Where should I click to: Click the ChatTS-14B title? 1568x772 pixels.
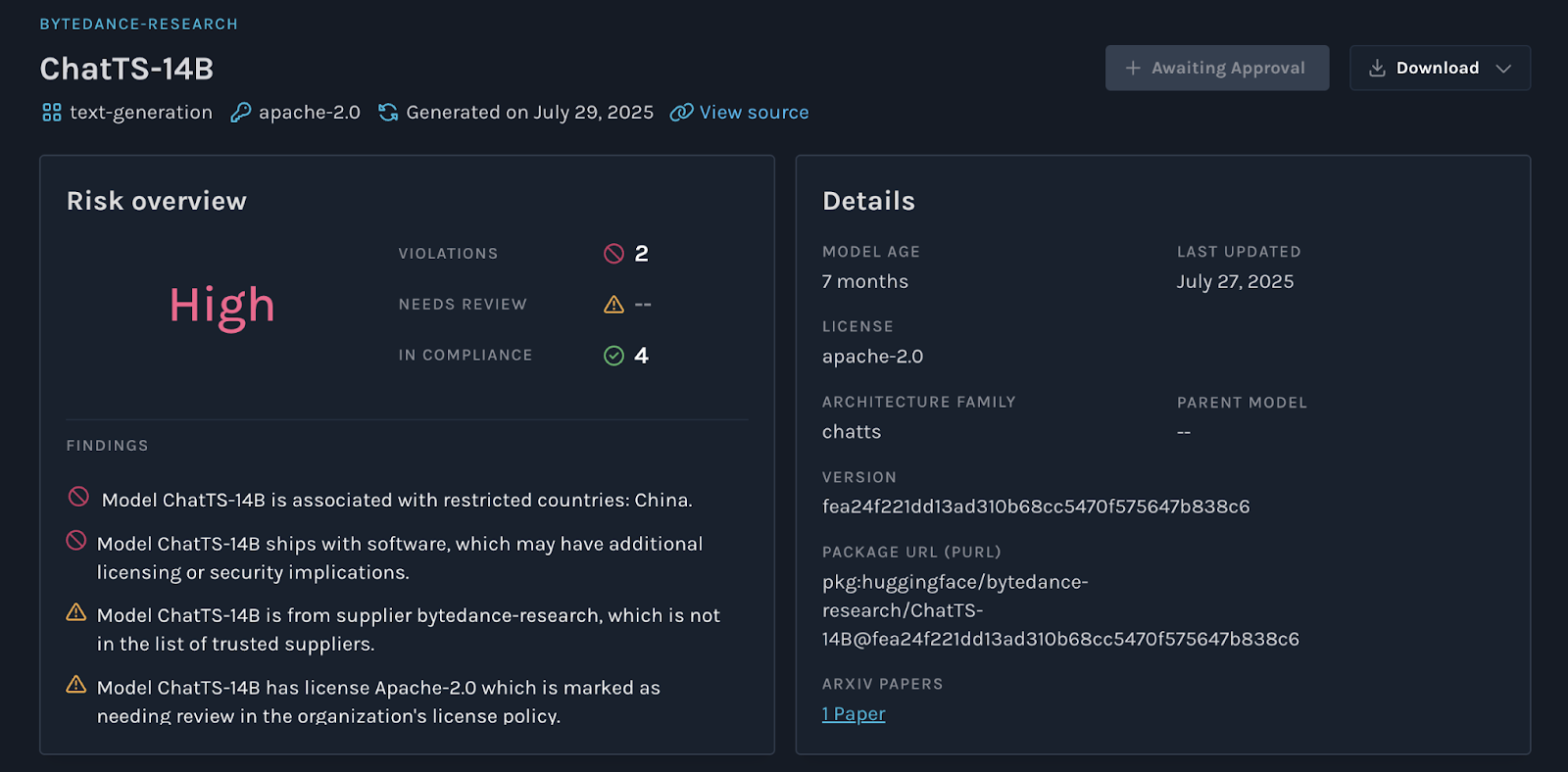click(126, 69)
